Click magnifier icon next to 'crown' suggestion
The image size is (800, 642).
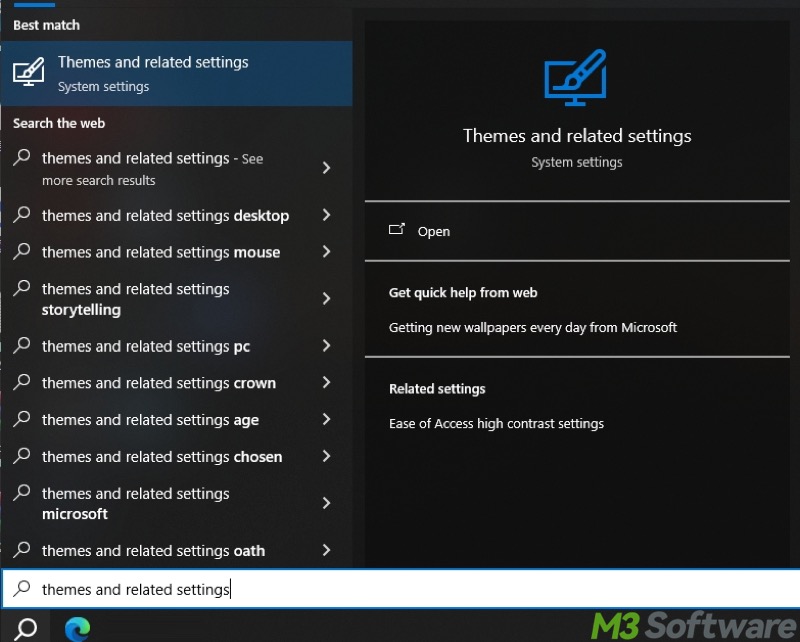pyautogui.click(x=22, y=382)
